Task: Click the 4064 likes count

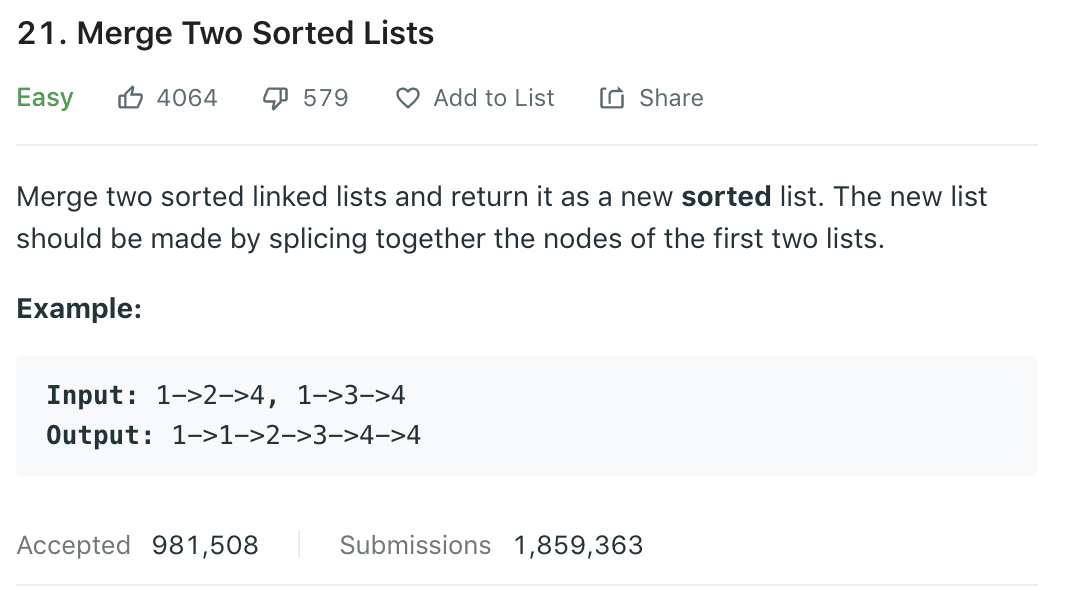Action: coord(187,98)
